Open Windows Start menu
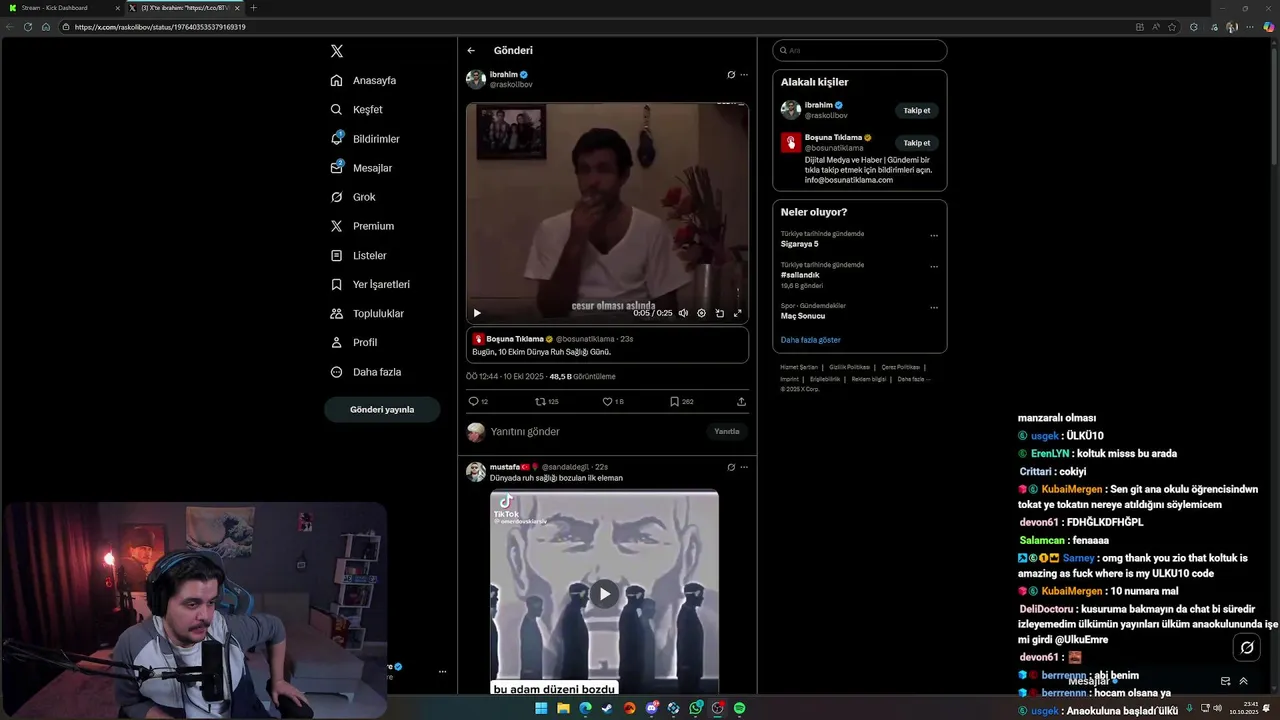The width and height of the screenshot is (1280, 720). pyautogui.click(x=541, y=708)
